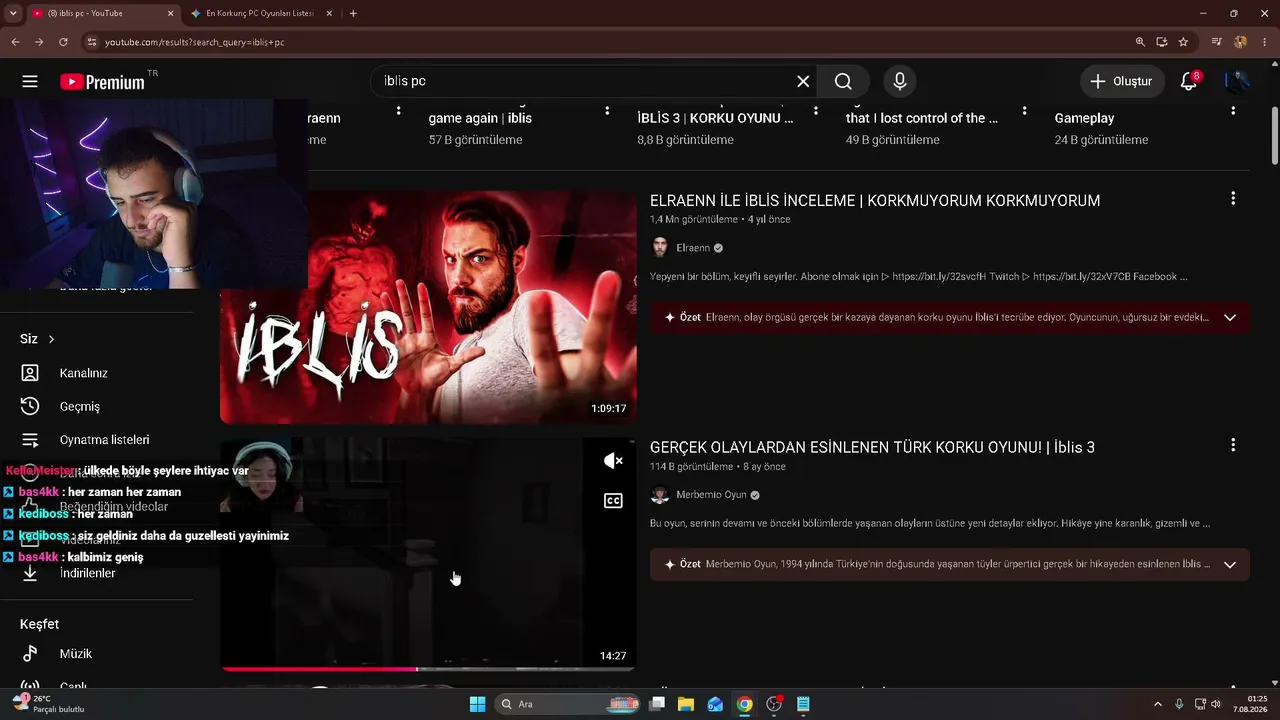The width and height of the screenshot is (1280, 720).
Task: Open the YouTube hamburger guide menu
Action: click(x=30, y=82)
